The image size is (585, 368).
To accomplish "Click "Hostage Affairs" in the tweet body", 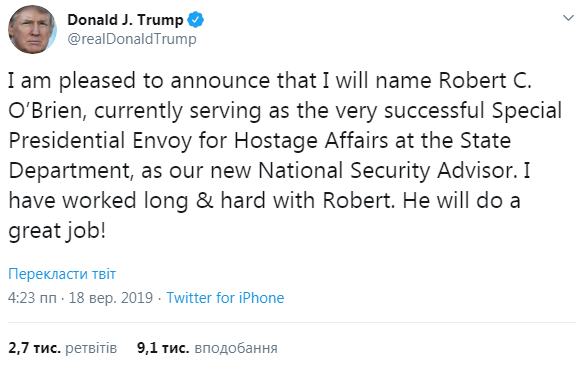I will pos(311,141).
